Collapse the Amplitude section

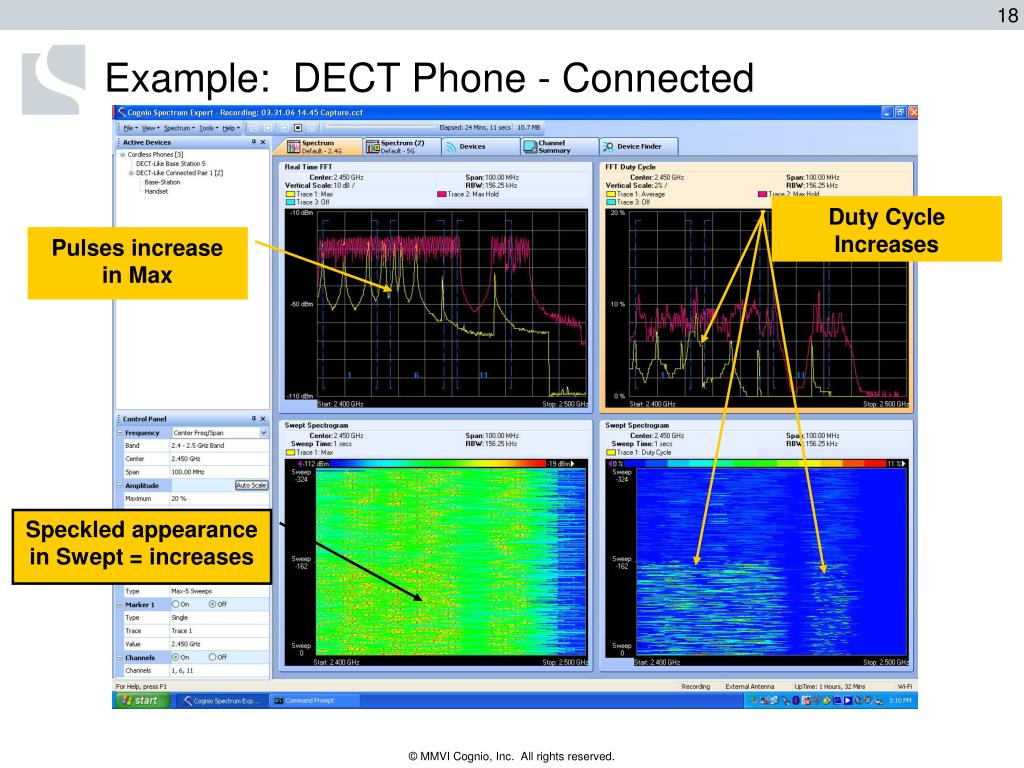pyautogui.click(x=120, y=485)
